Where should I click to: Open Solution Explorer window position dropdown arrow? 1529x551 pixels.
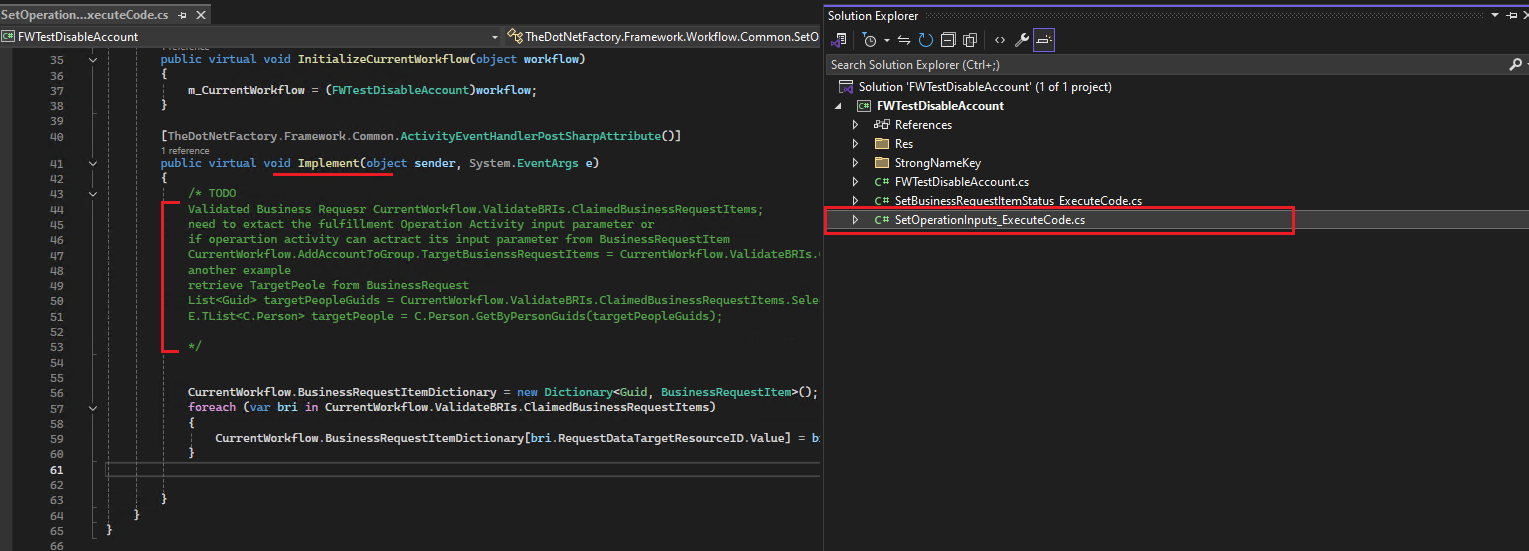[1495, 16]
